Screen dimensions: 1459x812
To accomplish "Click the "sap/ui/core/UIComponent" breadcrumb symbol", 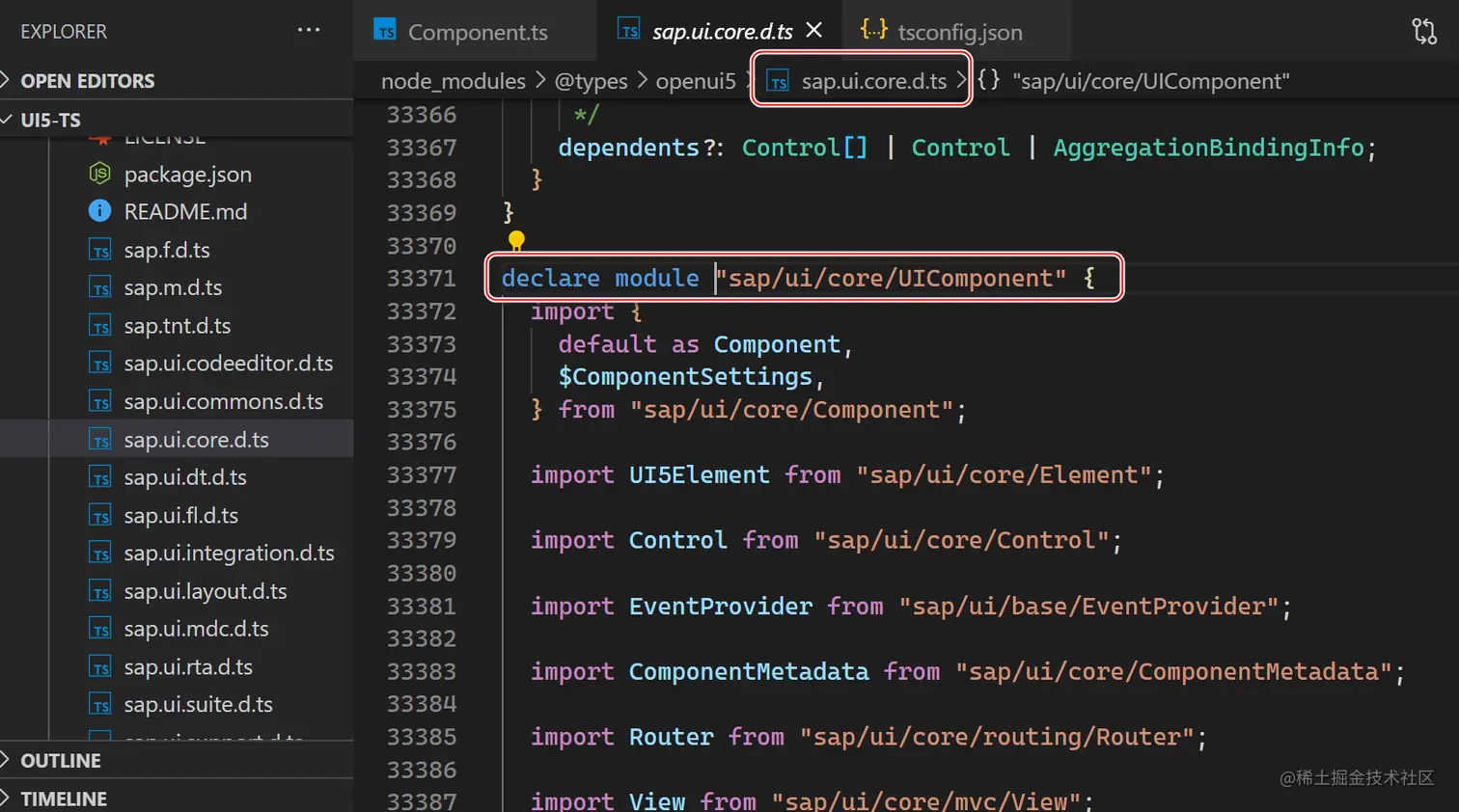I will [x=1133, y=81].
